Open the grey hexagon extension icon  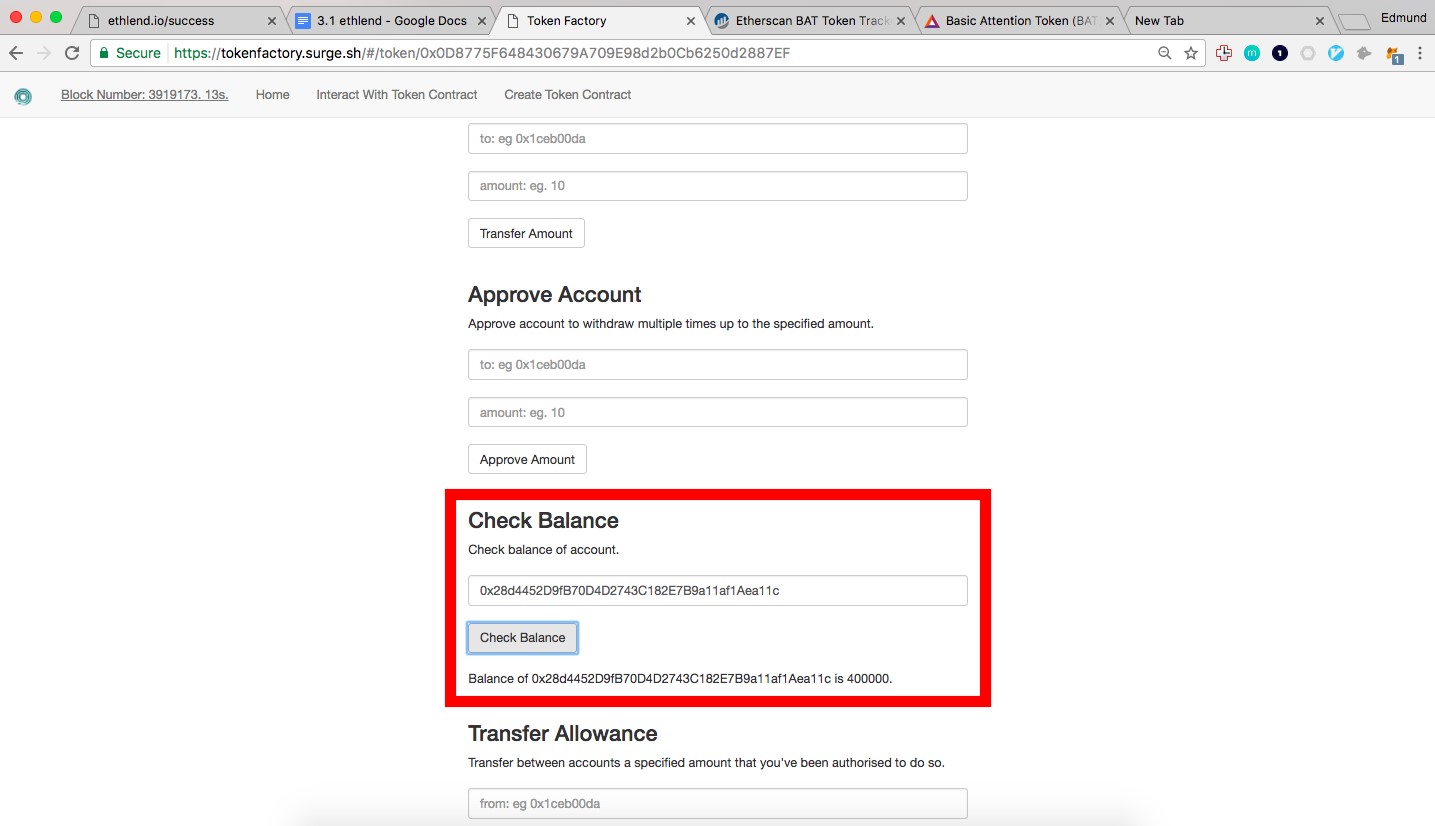pyautogui.click(x=1308, y=53)
